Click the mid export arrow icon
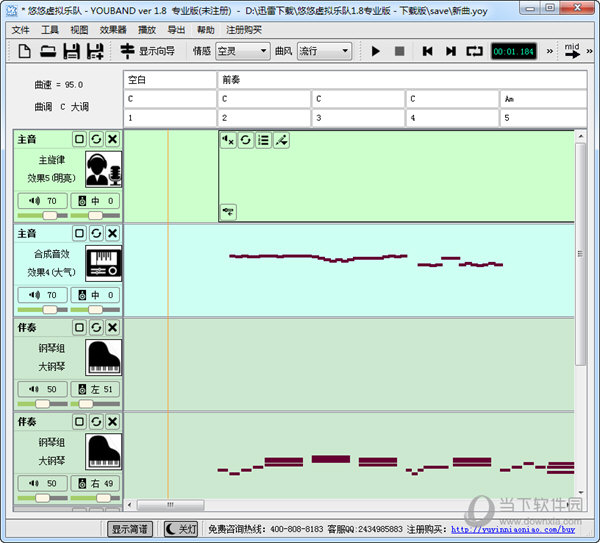Image resolution: width=600 pixels, height=543 pixels. coord(572,51)
